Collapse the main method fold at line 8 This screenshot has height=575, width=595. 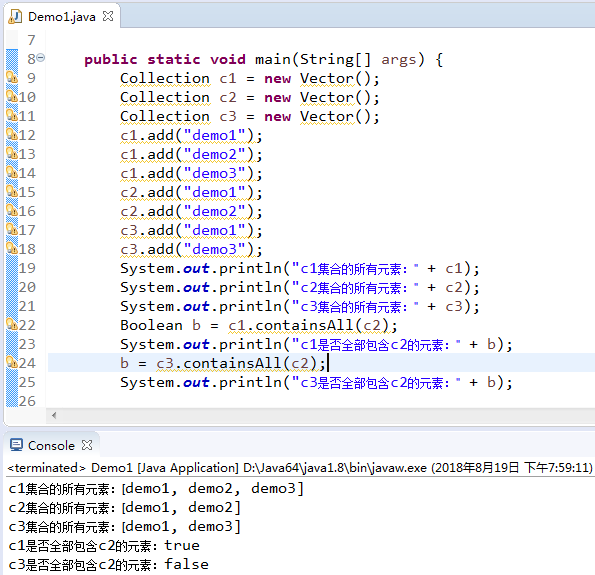point(41,58)
